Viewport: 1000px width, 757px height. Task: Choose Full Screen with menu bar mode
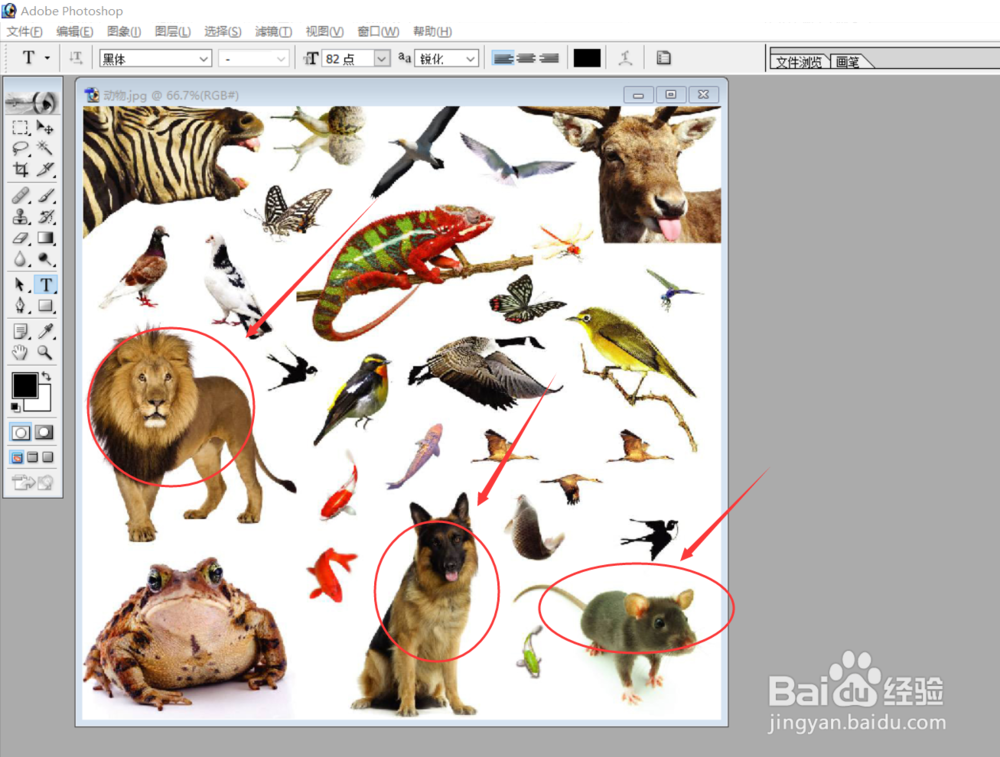(33, 457)
